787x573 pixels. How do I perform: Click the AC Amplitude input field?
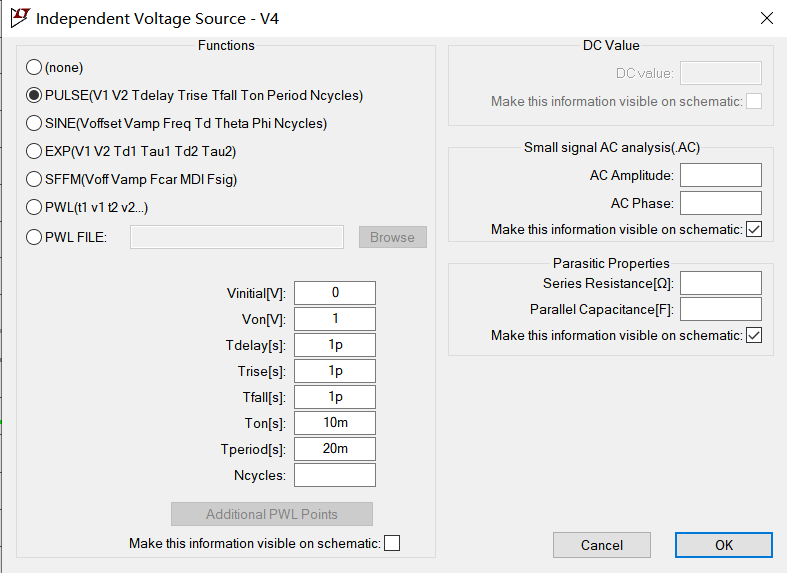[720, 175]
